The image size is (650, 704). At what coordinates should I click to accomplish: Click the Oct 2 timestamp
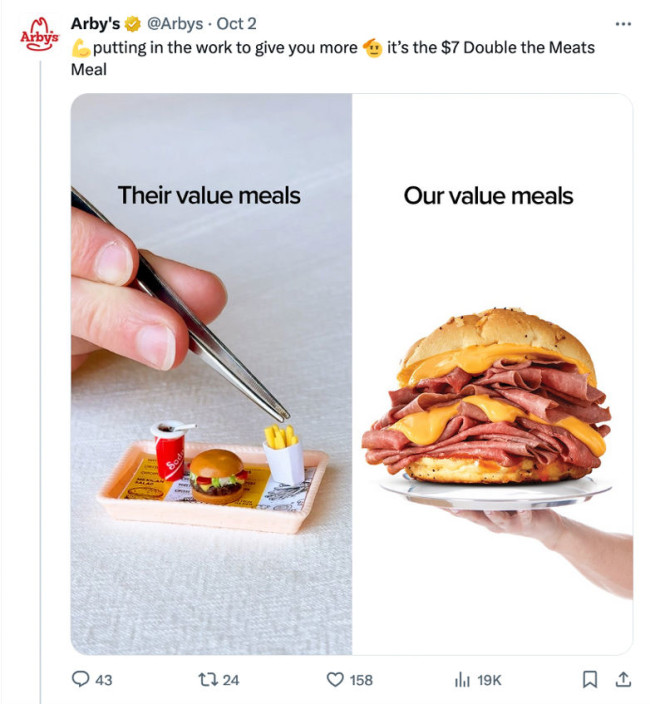(237, 24)
